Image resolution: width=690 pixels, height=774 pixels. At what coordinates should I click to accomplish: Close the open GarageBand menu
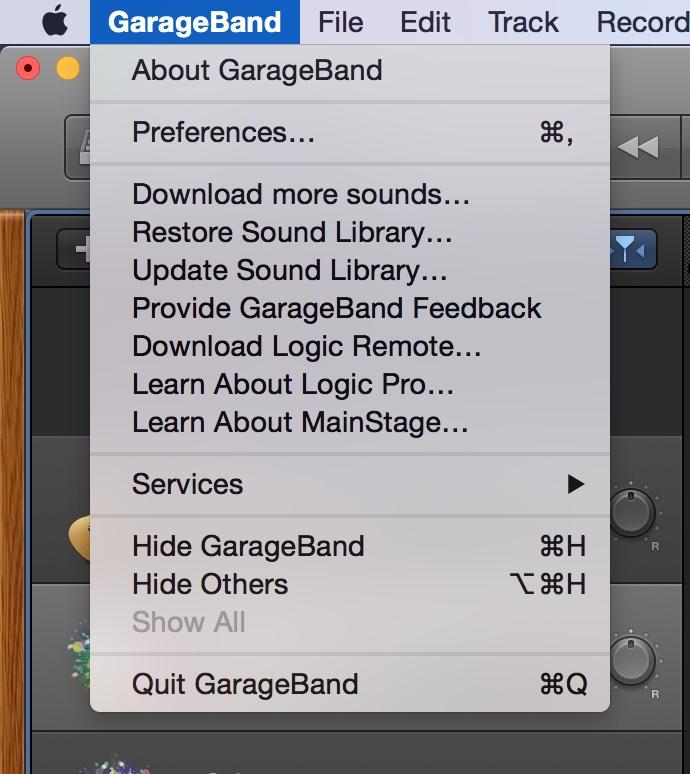[194, 22]
